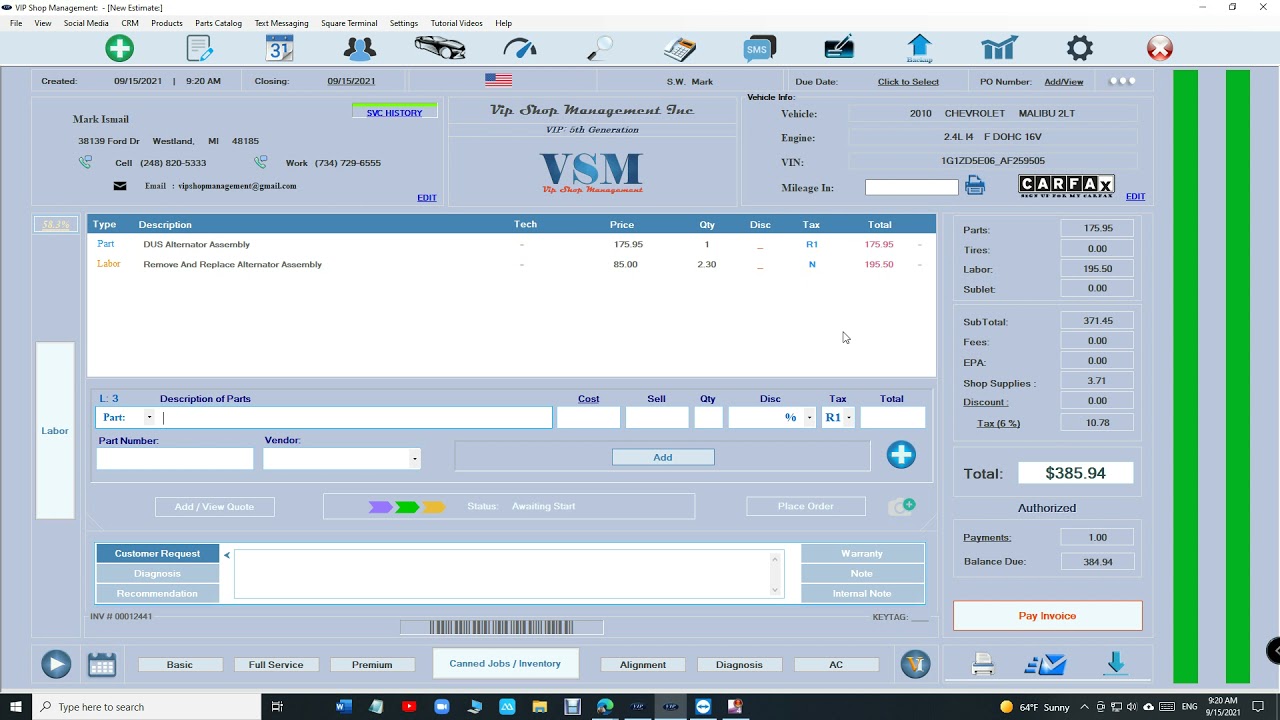Open the reports bar chart icon

pyautogui.click(x=999, y=48)
